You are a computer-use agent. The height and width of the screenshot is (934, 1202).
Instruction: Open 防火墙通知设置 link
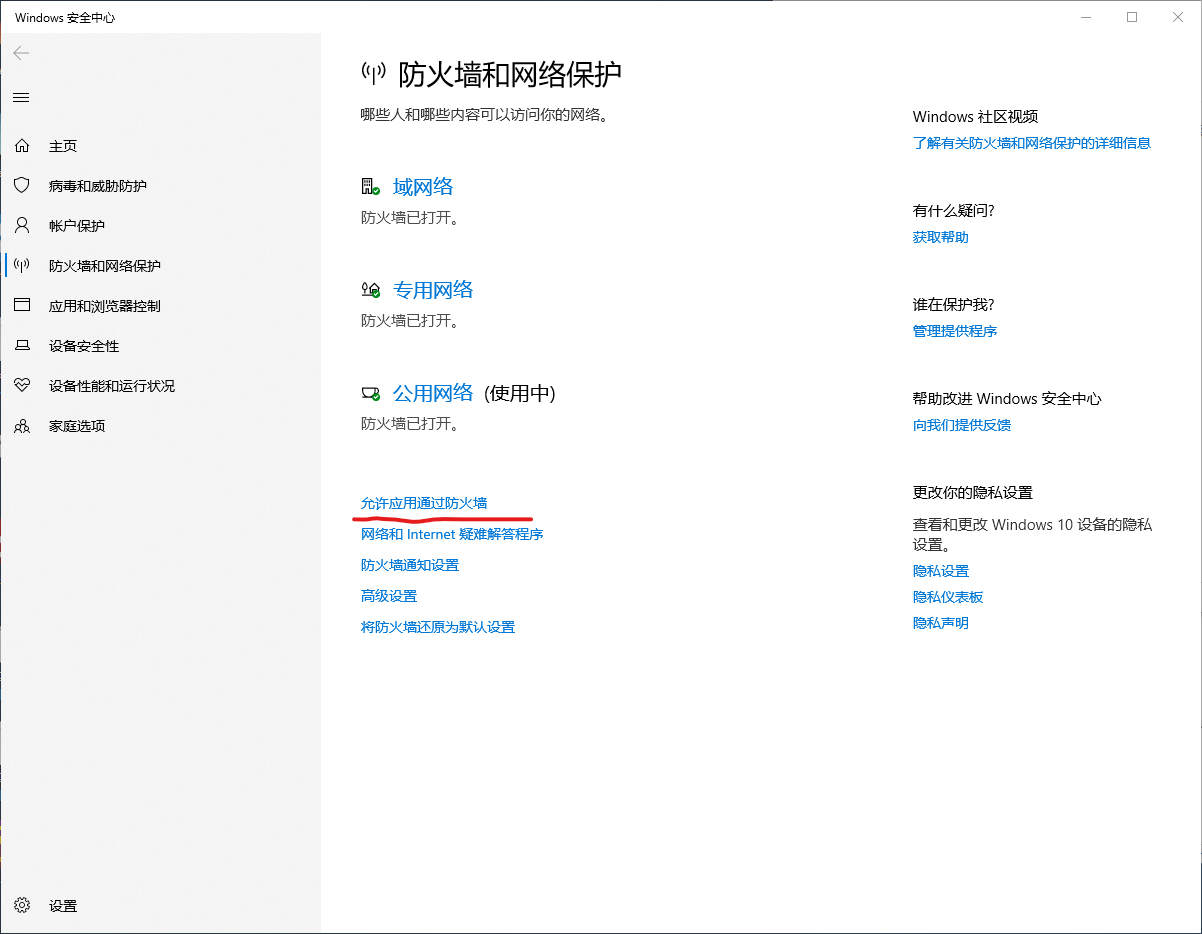pyautogui.click(x=410, y=565)
